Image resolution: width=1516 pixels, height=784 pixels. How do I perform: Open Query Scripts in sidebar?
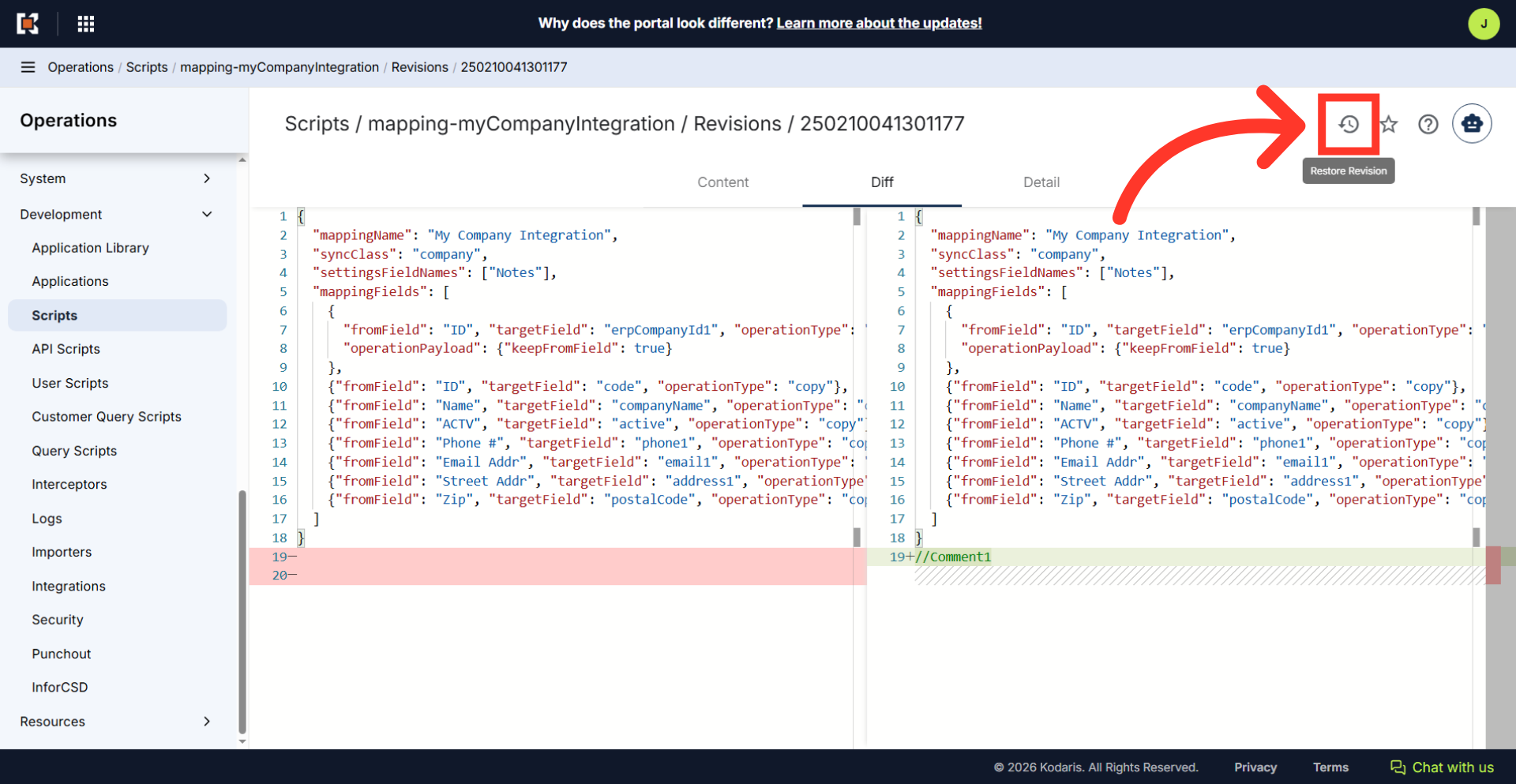74,451
